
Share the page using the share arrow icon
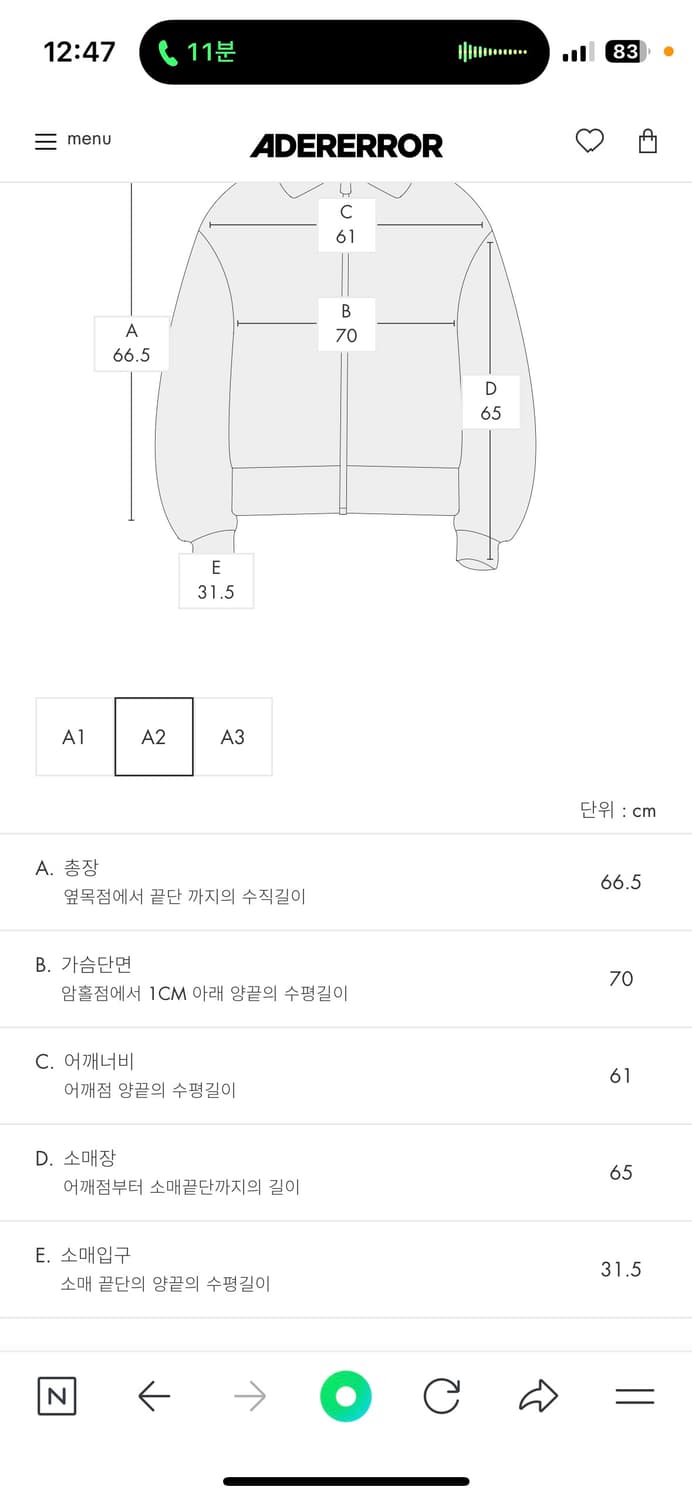pyautogui.click(x=538, y=1396)
